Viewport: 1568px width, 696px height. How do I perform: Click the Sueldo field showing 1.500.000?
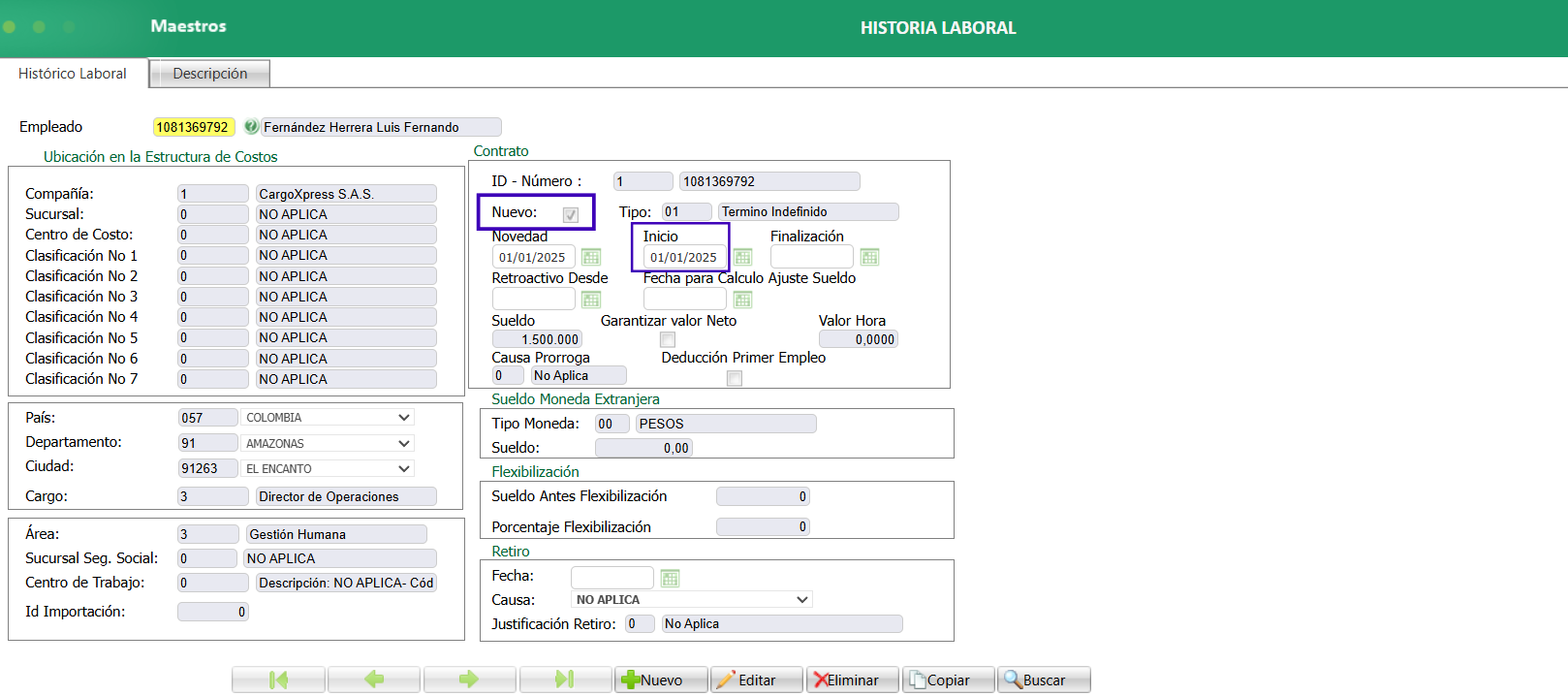coord(537,339)
